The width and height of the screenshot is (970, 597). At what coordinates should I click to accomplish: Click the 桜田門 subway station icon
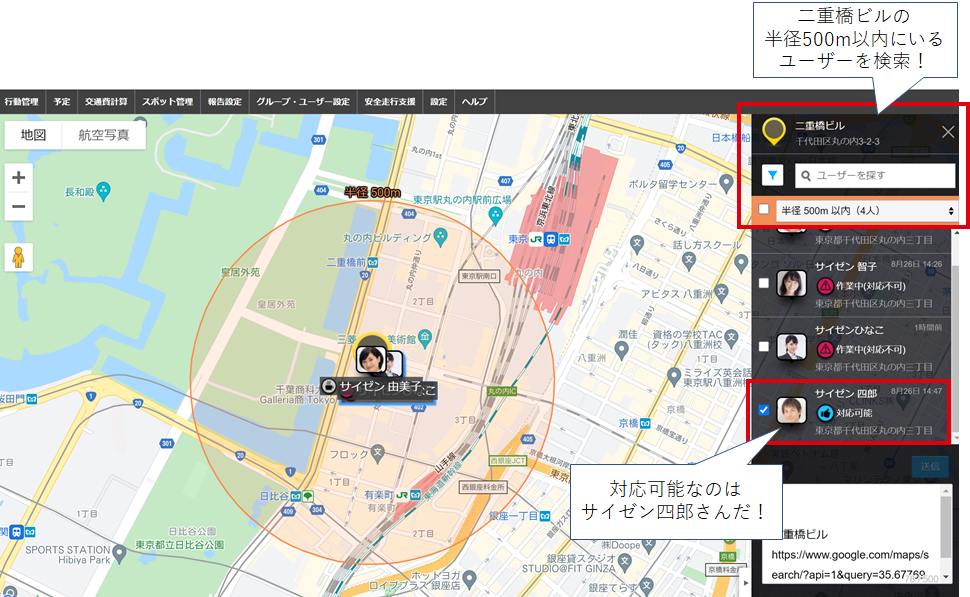point(32,399)
